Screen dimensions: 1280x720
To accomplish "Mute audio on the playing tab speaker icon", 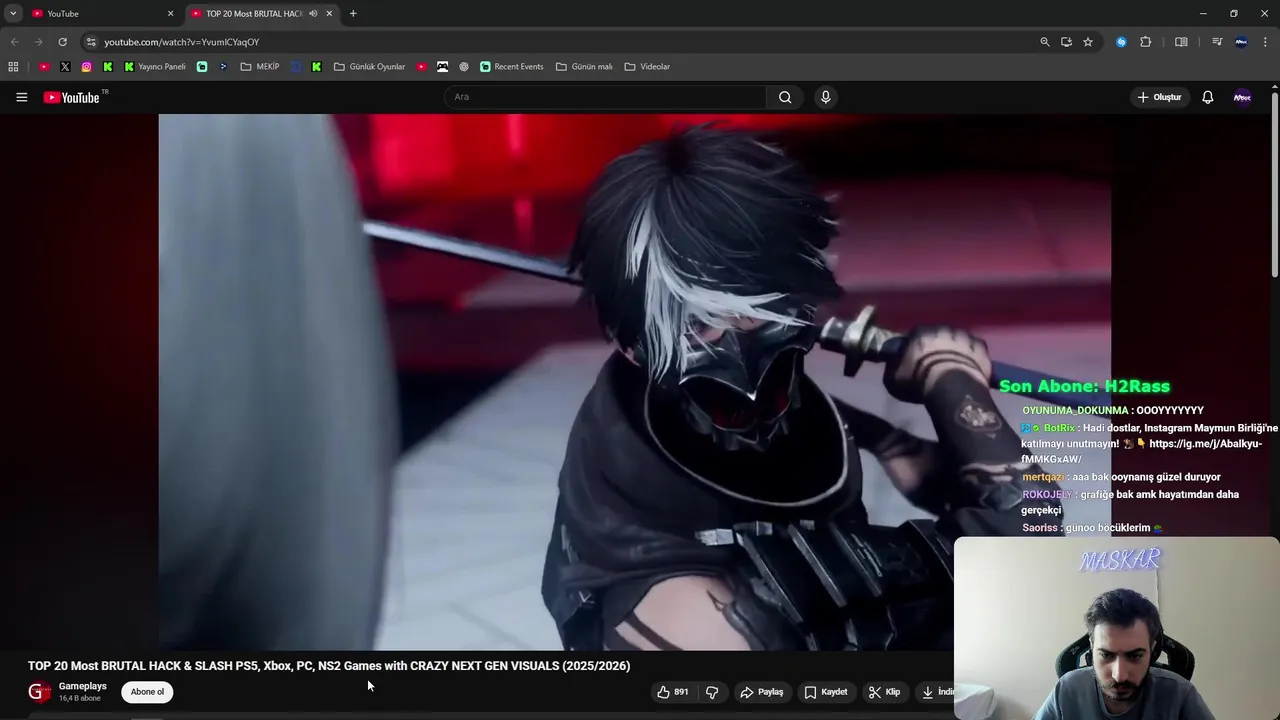I will tap(313, 13).
